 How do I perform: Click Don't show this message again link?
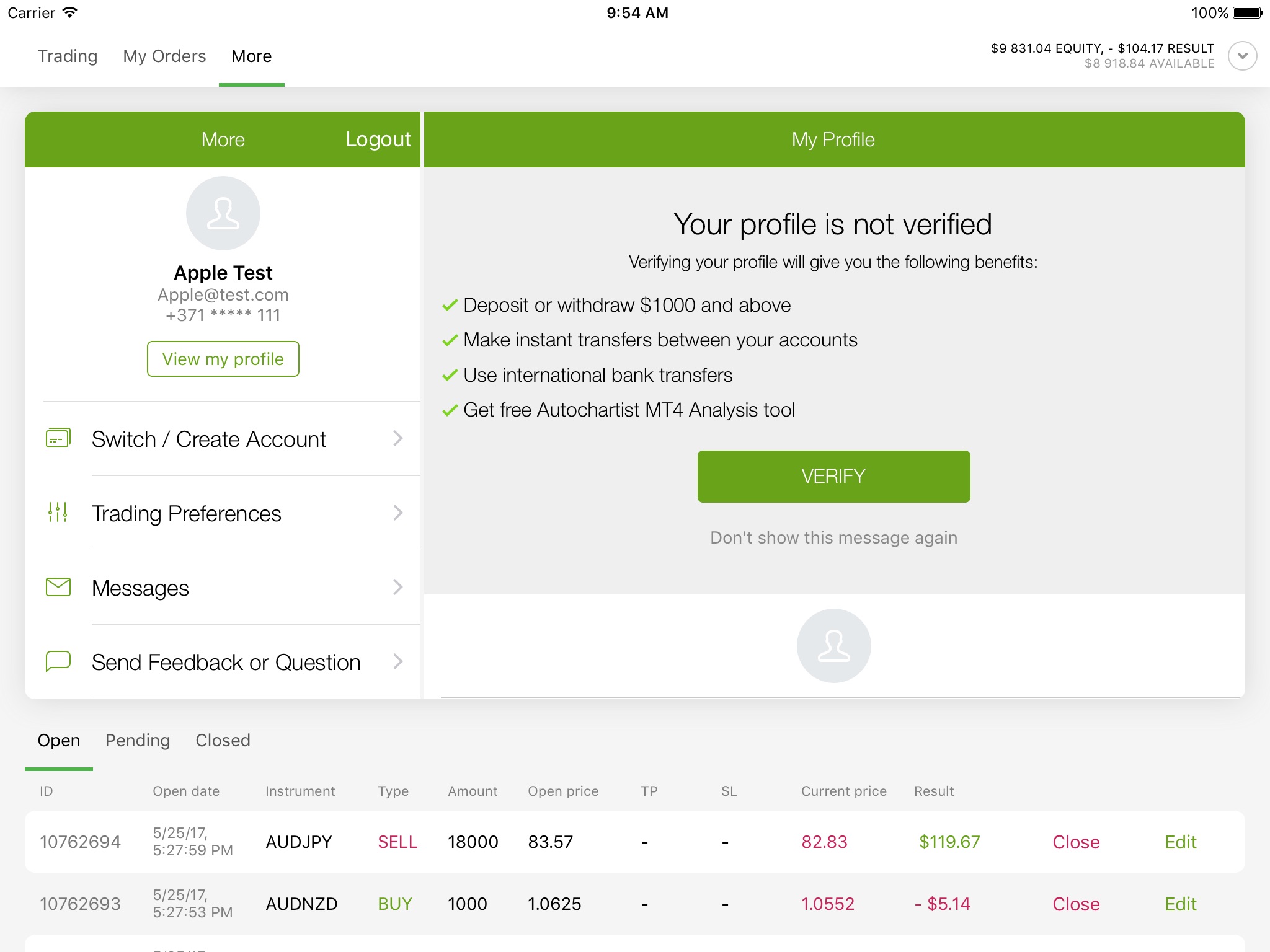(x=833, y=537)
